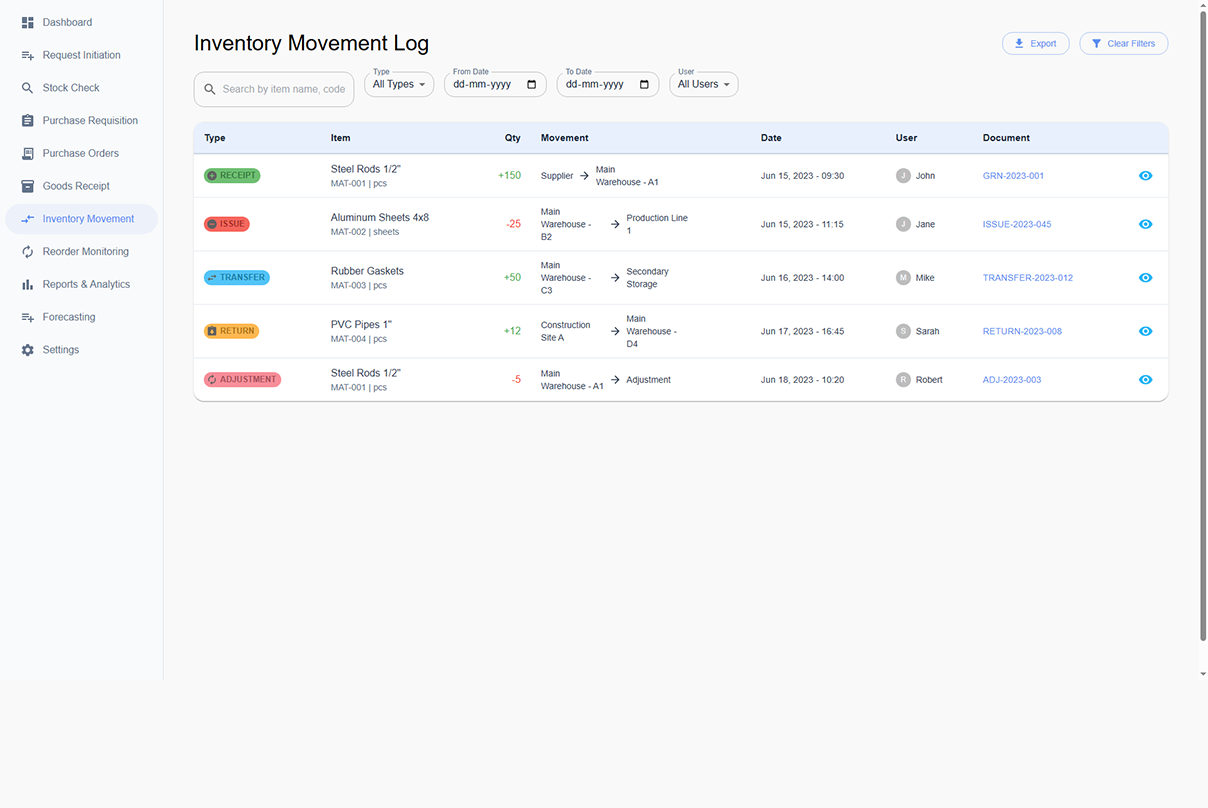Screen dimensions: 1208x808
Task: Click the Date column header
Action: [771, 138]
